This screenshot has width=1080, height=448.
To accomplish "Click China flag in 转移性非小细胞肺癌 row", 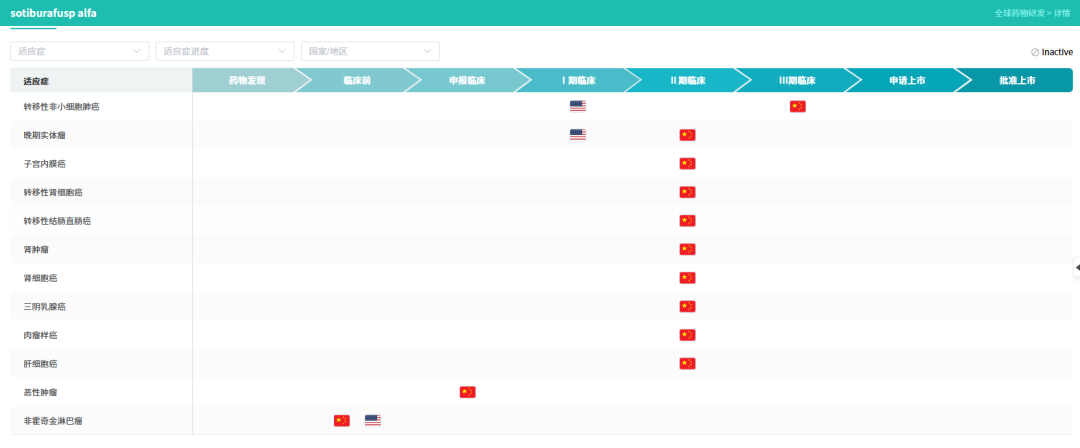I will [x=797, y=106].
